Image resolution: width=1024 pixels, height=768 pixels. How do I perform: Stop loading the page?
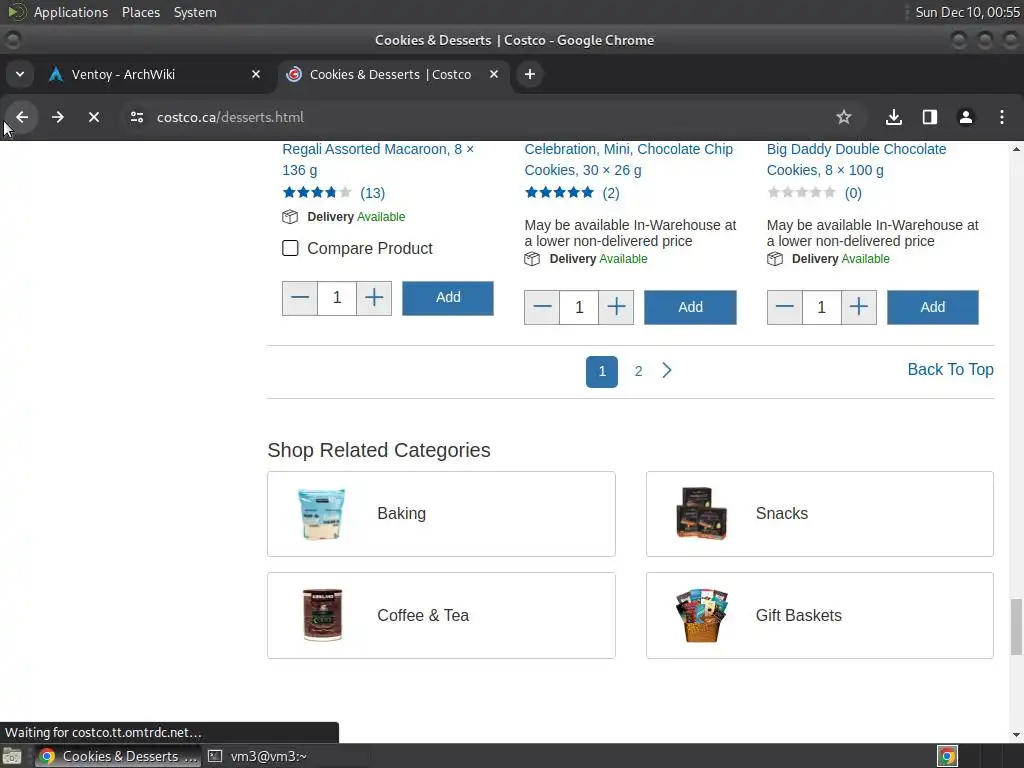(x=94, y=118)
